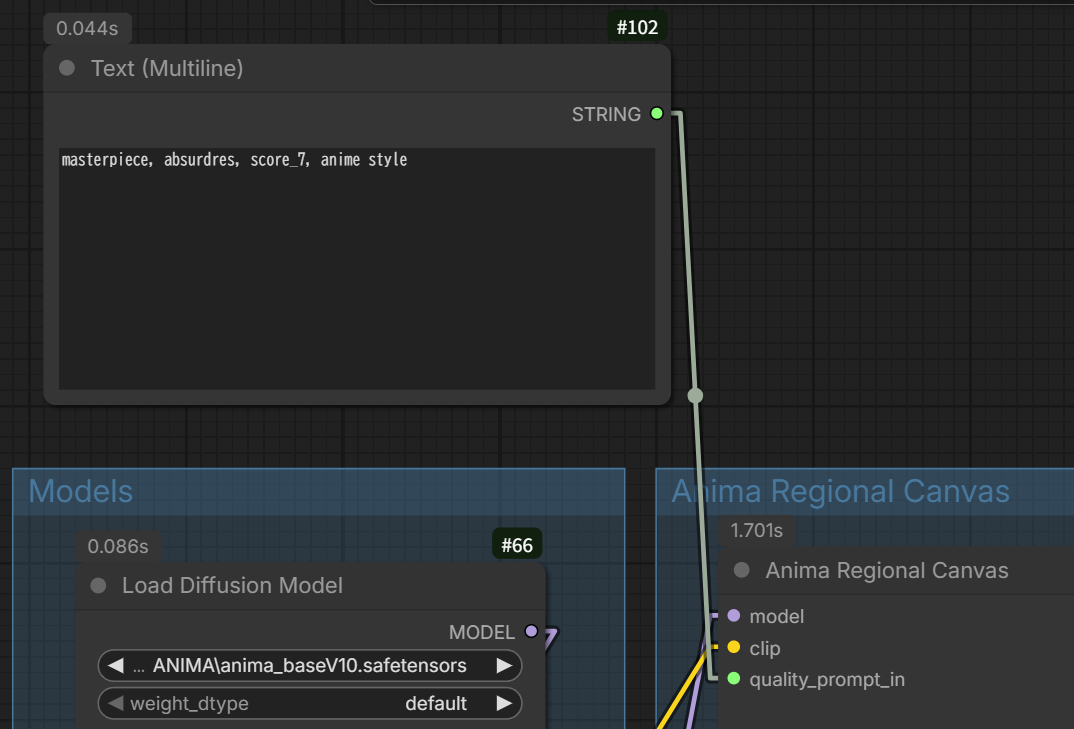Screen dimensions: 1074x729
Task: Click the #102 node ID badge
Action: click(637, 27)
